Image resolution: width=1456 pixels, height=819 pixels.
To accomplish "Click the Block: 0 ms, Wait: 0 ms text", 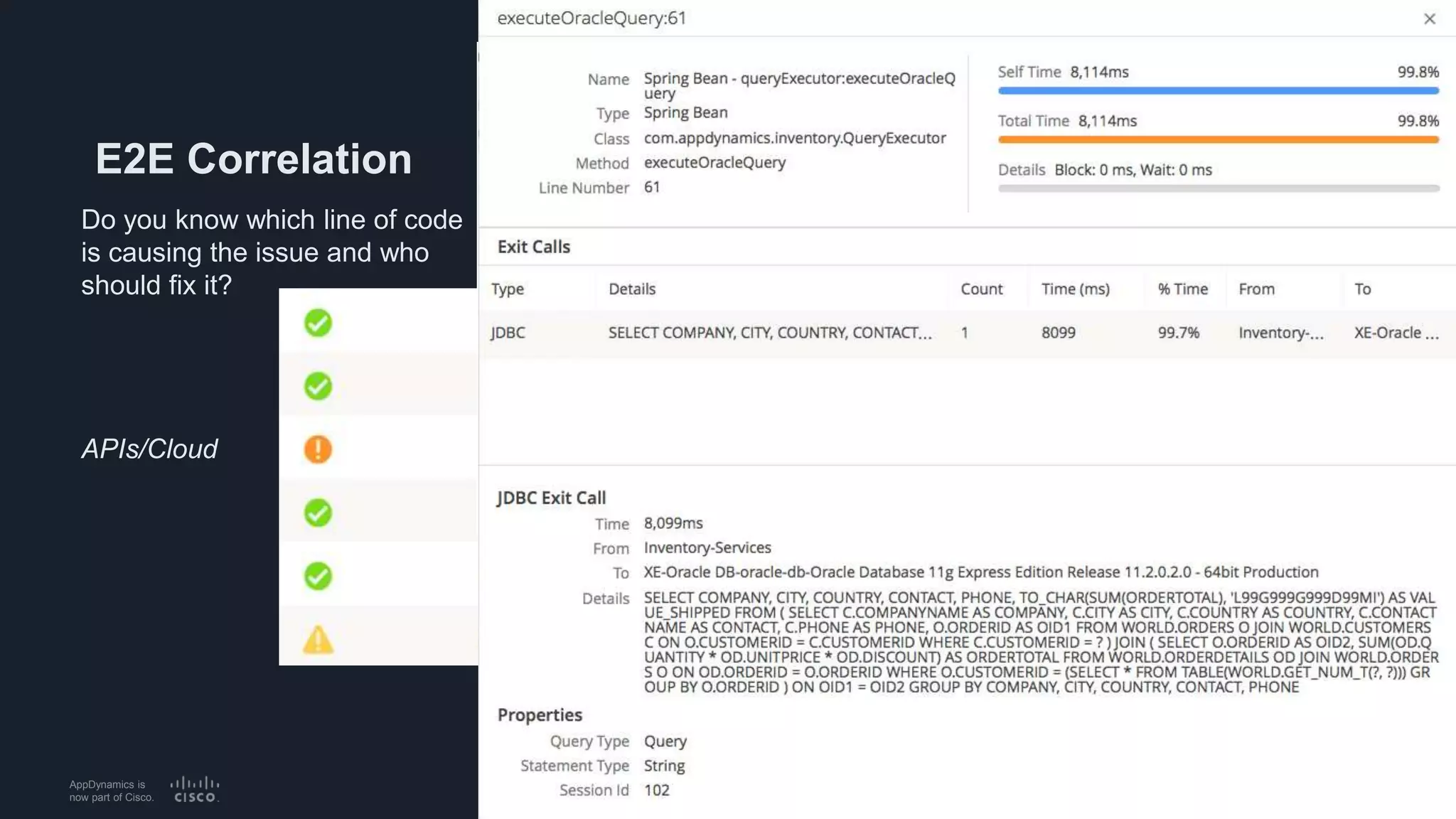I will pos(1133,170).
